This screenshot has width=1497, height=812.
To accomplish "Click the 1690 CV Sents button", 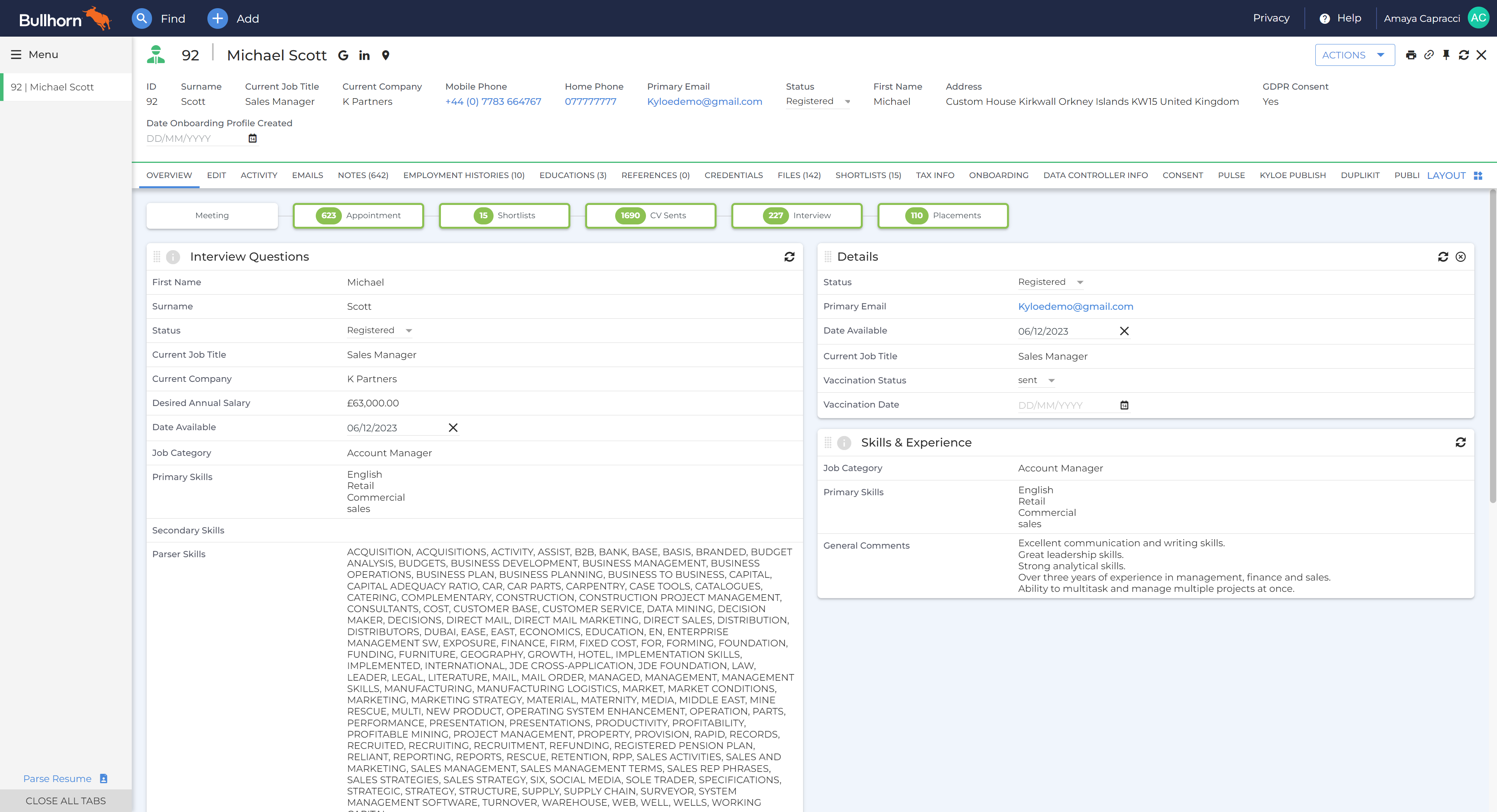I will (651, 215).
